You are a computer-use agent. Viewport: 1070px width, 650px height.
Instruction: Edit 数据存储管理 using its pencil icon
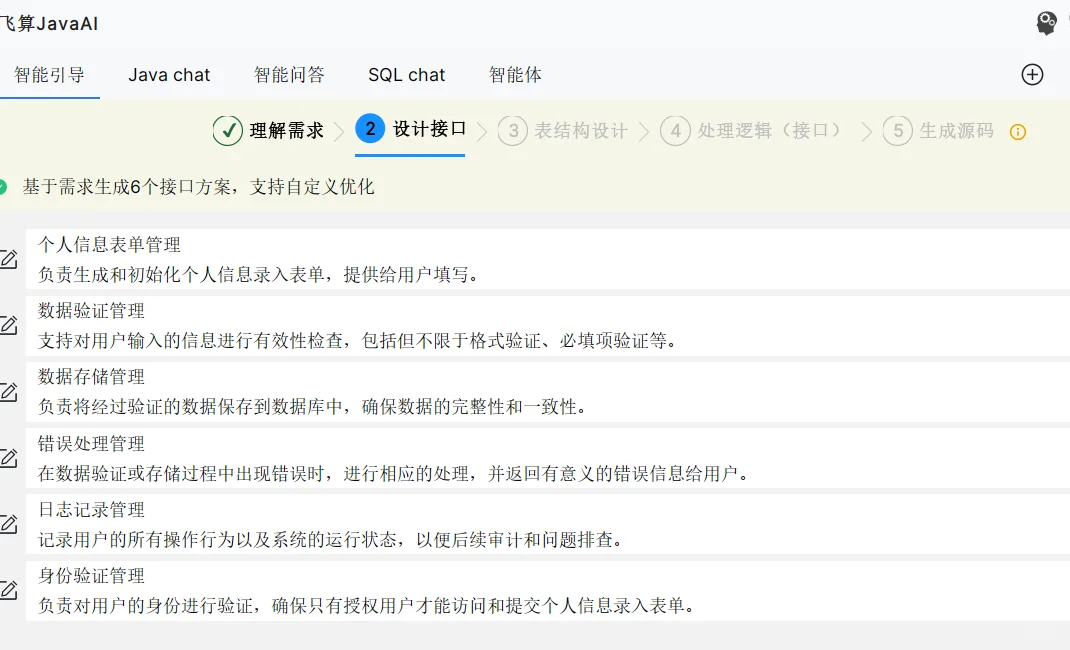click(x=8, y=390)
